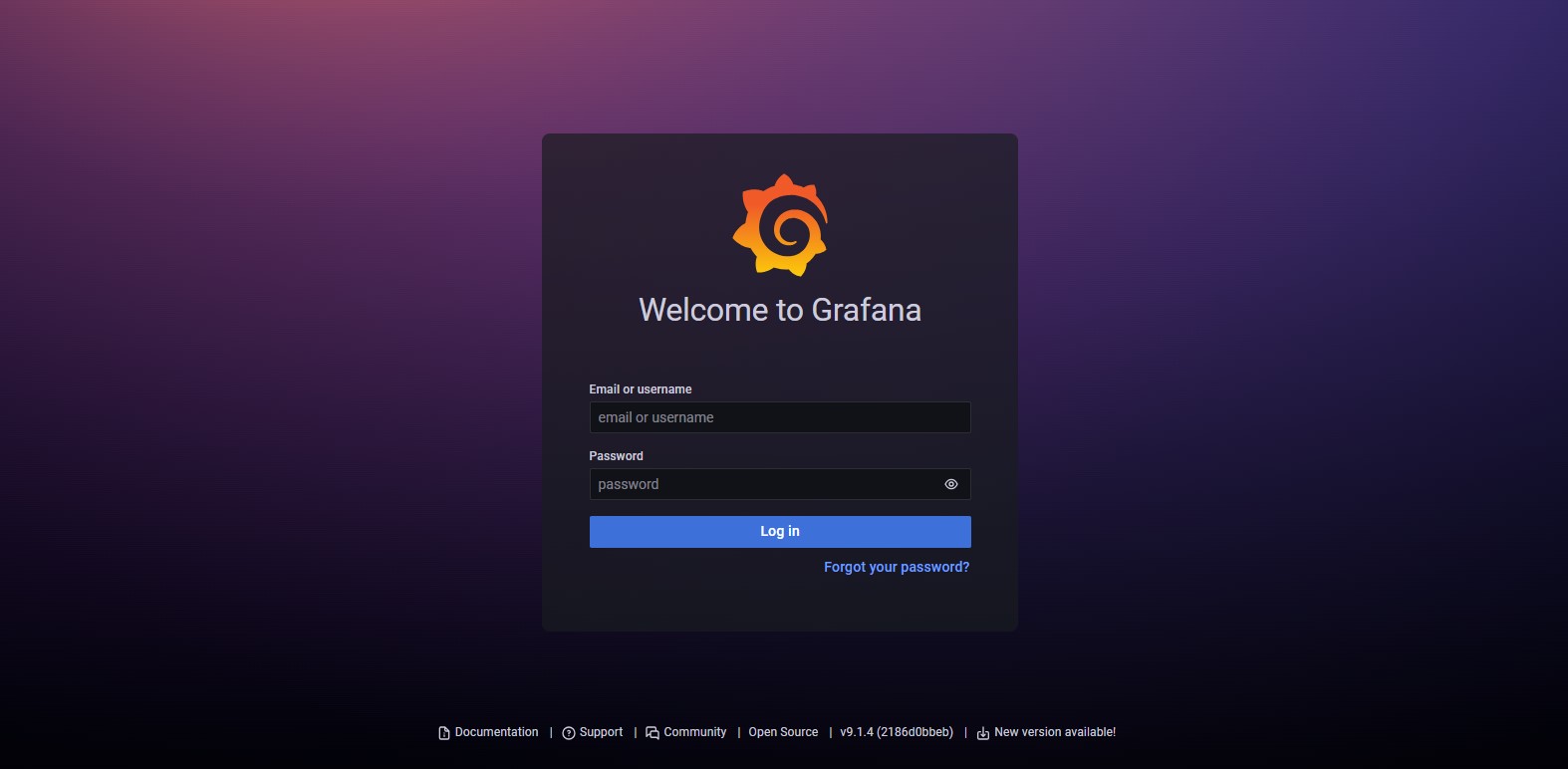Click the v9.1.4 version link
The image size is (1568, 769).
click(897, 732)
